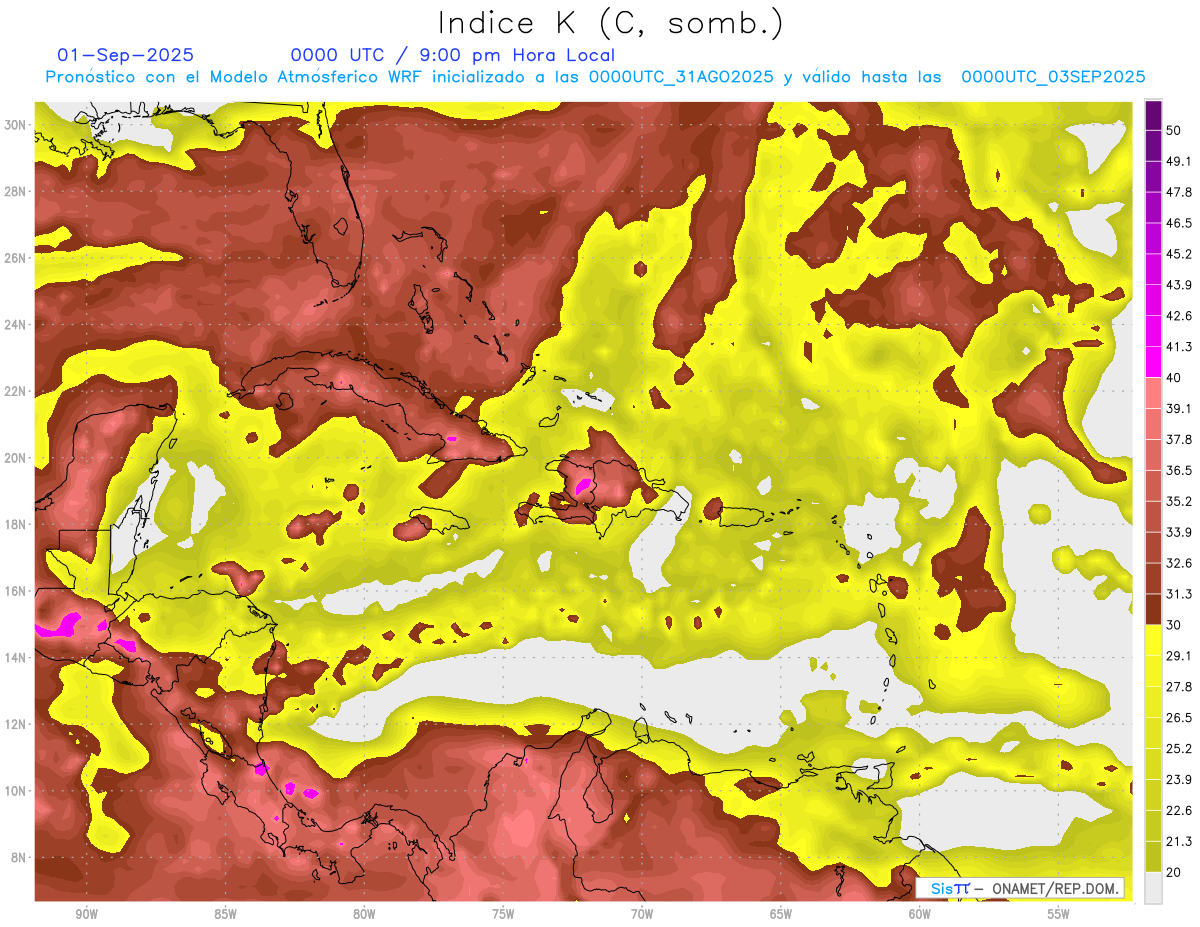
Task: Click the time label '0000 UTC / 9:00 pm Hora Local'
Action: pyautogui.click(x=453, y=55)
